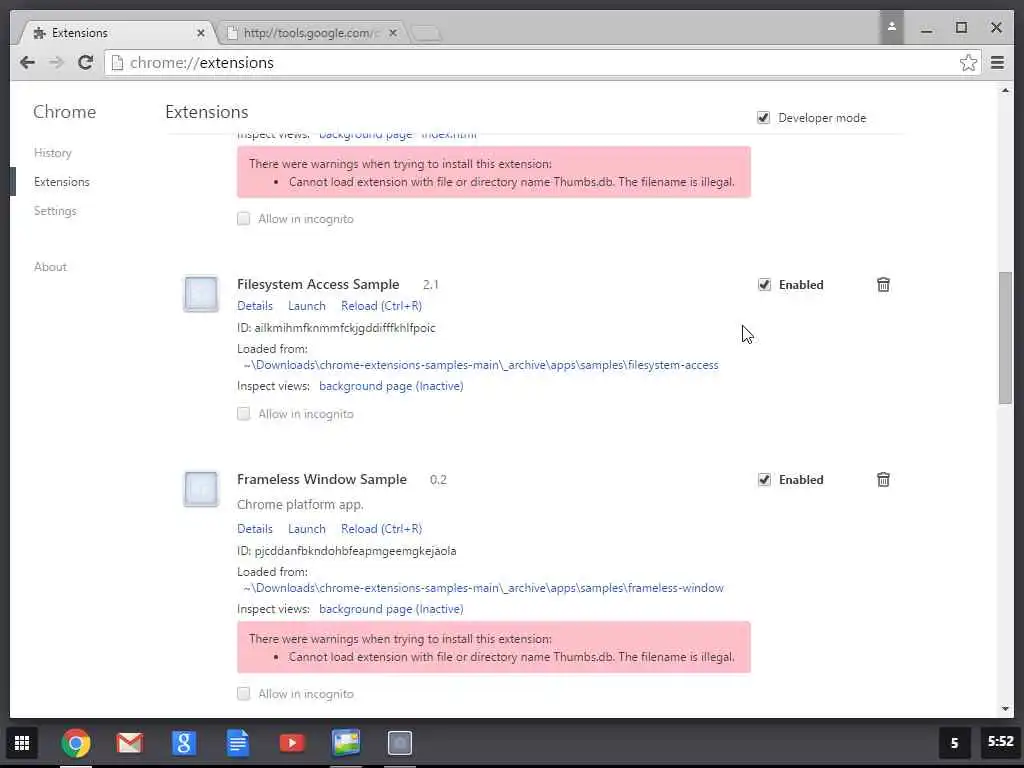Open Settings in the Chrome sidebar

56,211
